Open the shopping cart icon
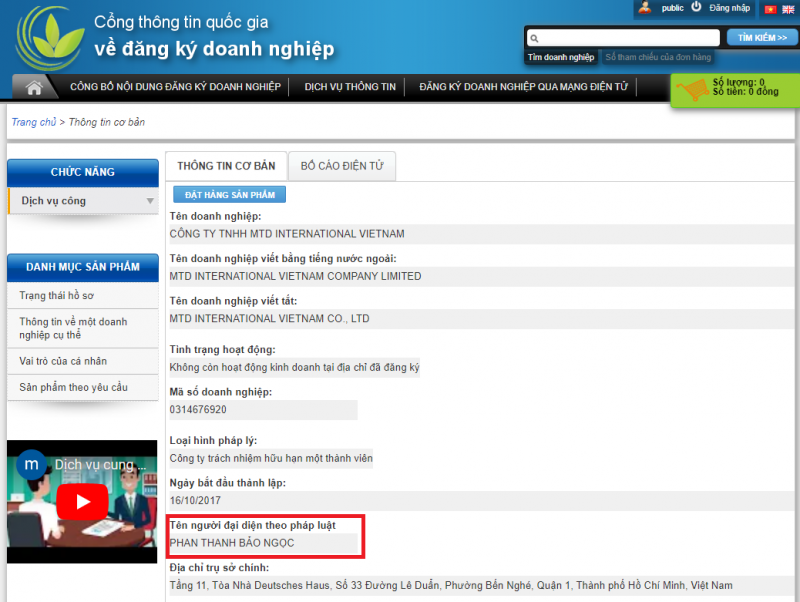 click(x=690, y=90)
